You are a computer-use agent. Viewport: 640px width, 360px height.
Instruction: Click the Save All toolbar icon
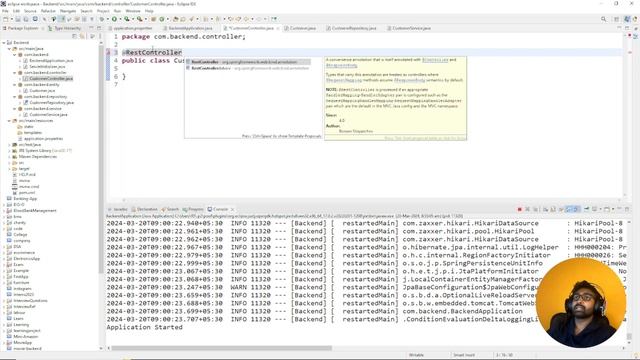click(x=26, y=19)
